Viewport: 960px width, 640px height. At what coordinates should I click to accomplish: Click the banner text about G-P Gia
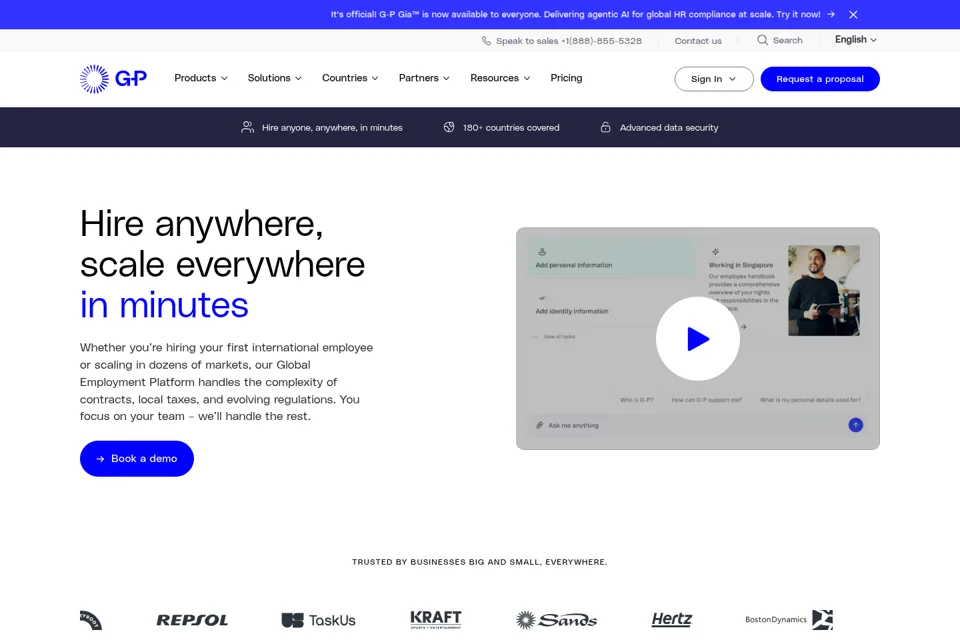(x=575, y=15)
